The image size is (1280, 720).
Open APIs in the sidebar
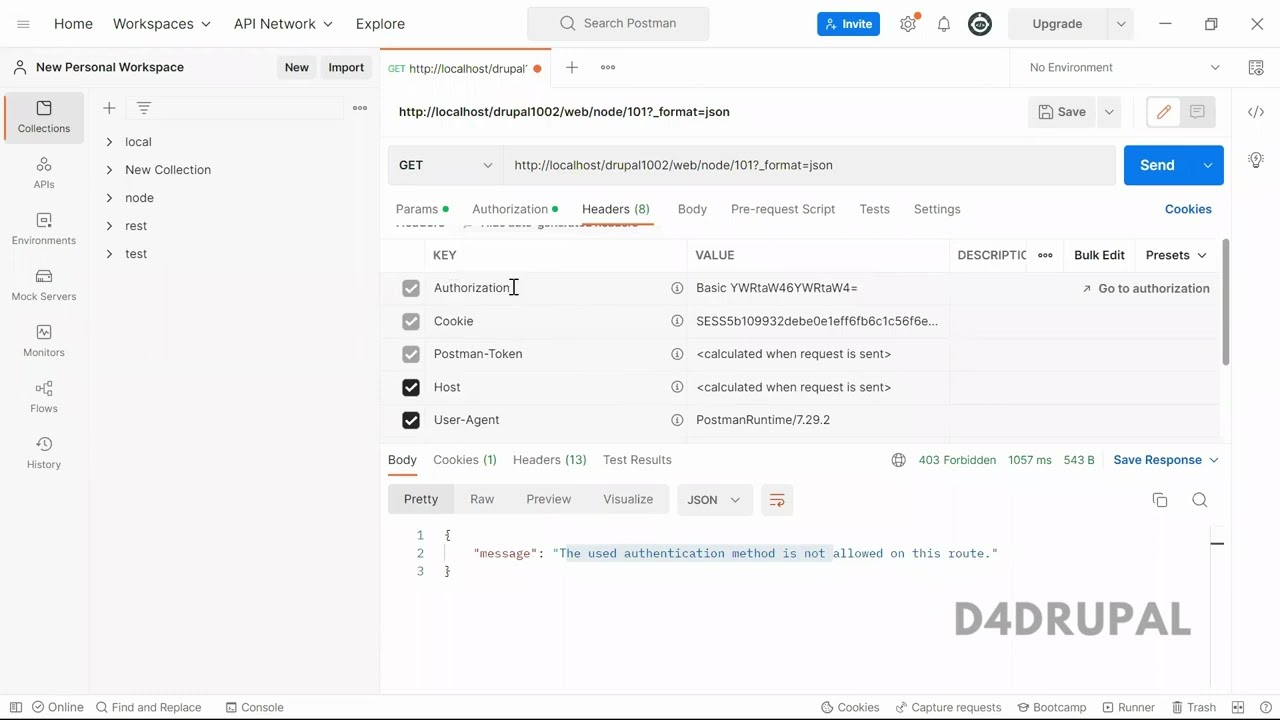(x=44, y=173)
